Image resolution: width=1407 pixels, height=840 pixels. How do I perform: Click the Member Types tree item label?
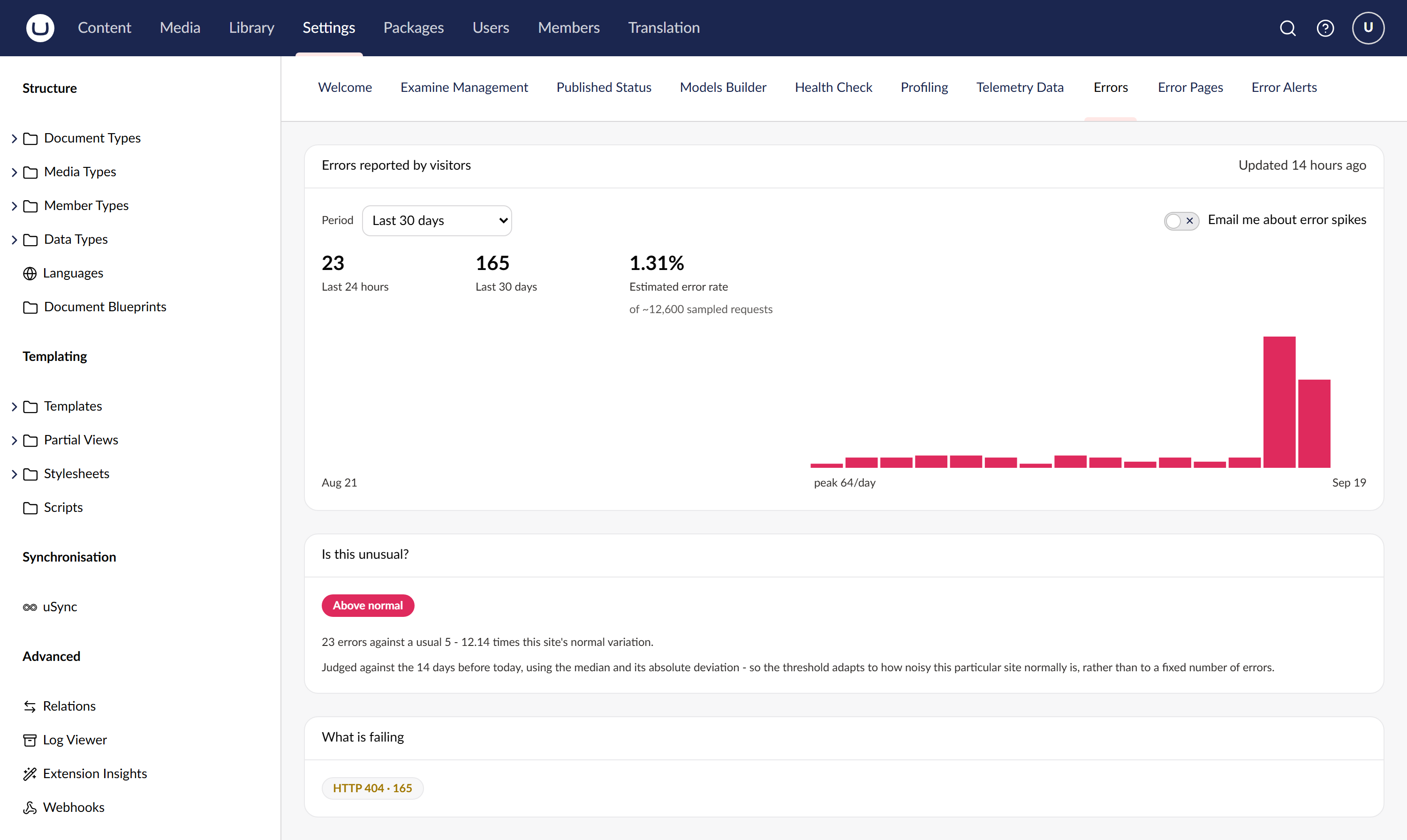86,205
